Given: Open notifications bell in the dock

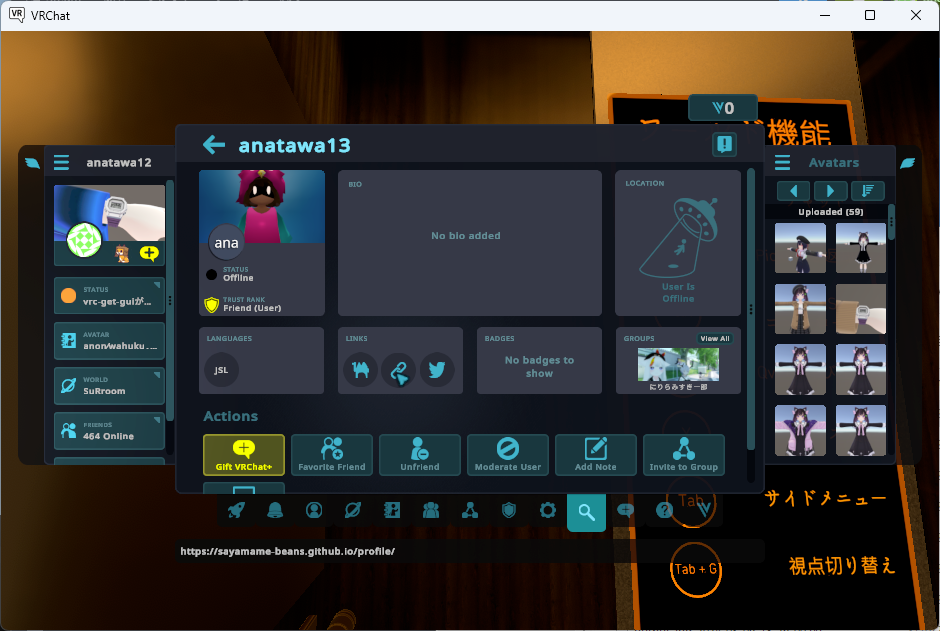Looking at the screenshot, I should (x=275, y=511).
